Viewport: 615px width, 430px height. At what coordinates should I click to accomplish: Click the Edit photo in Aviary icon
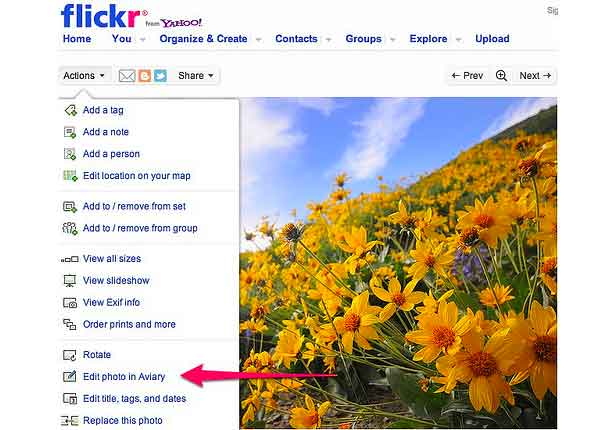point(70,377)
